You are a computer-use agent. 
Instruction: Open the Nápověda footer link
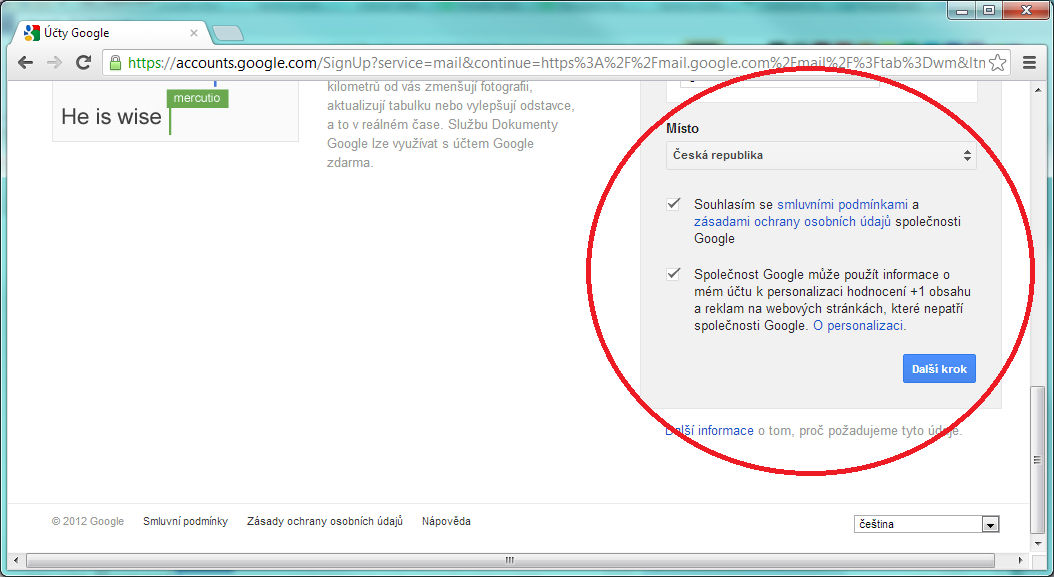[446, 521]
